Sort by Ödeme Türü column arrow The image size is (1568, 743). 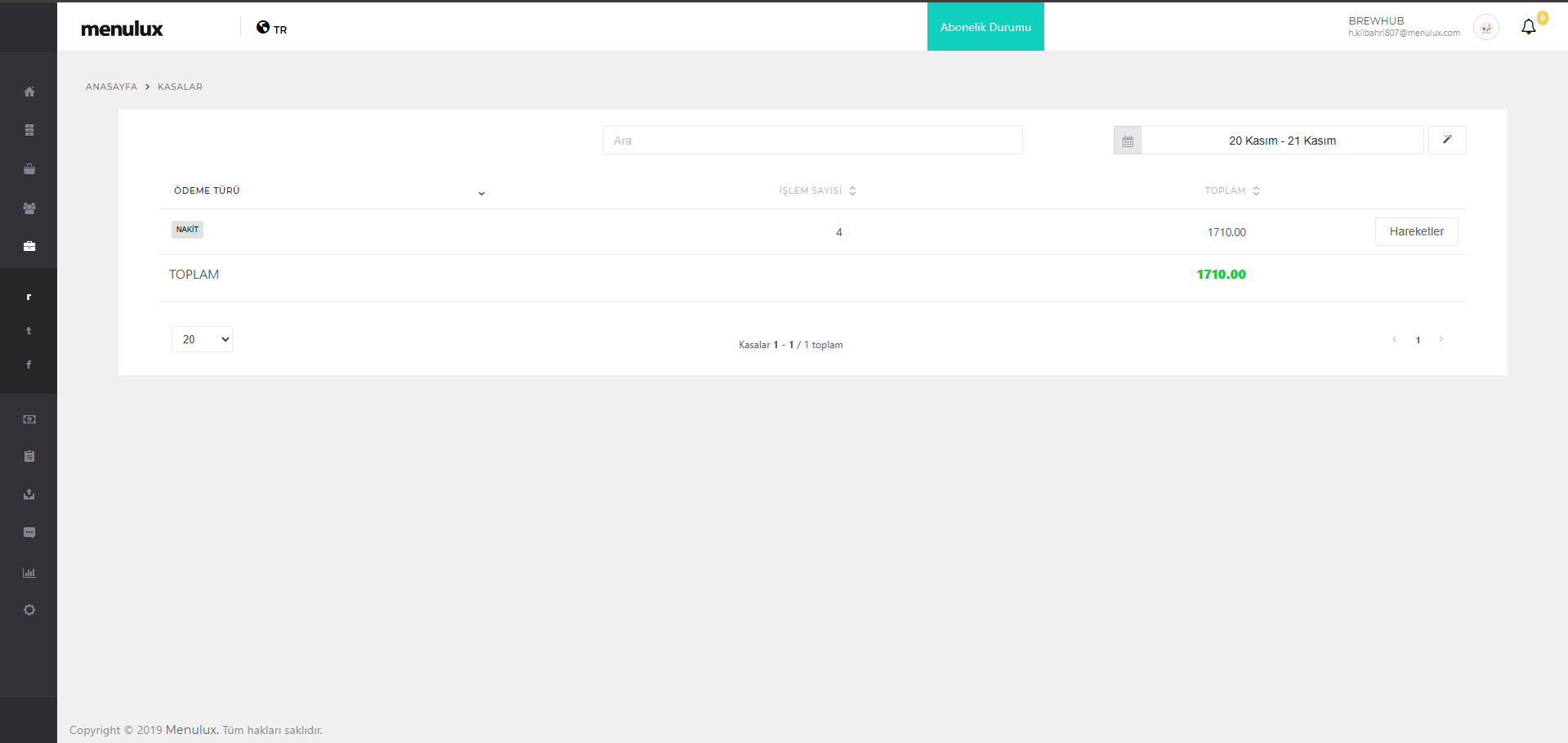click(481, 193)
